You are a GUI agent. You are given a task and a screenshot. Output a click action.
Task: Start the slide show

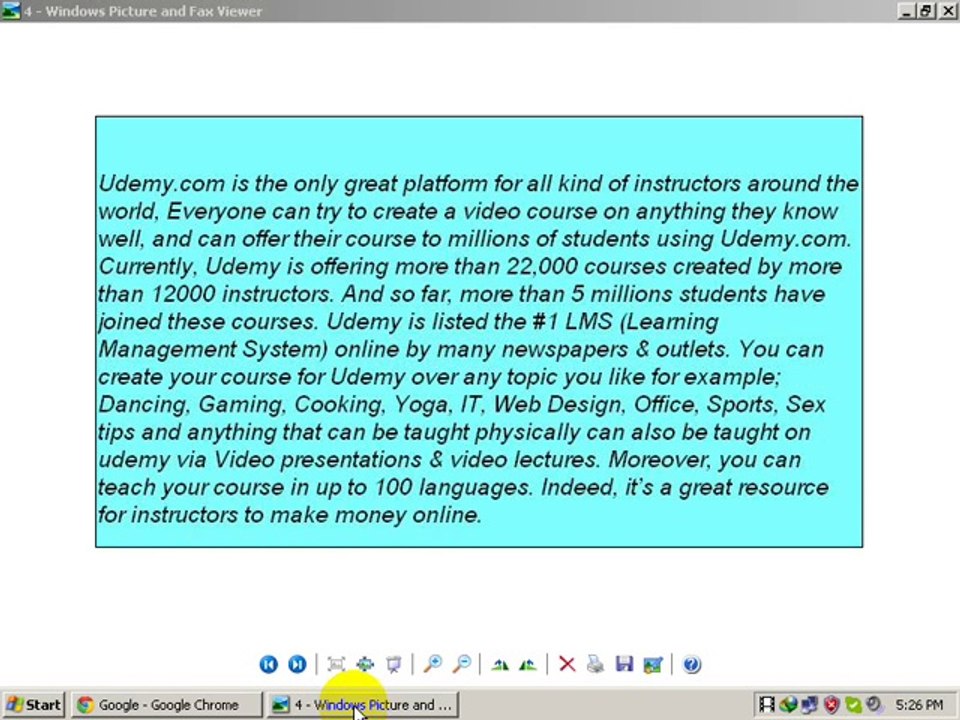[394, 664]
